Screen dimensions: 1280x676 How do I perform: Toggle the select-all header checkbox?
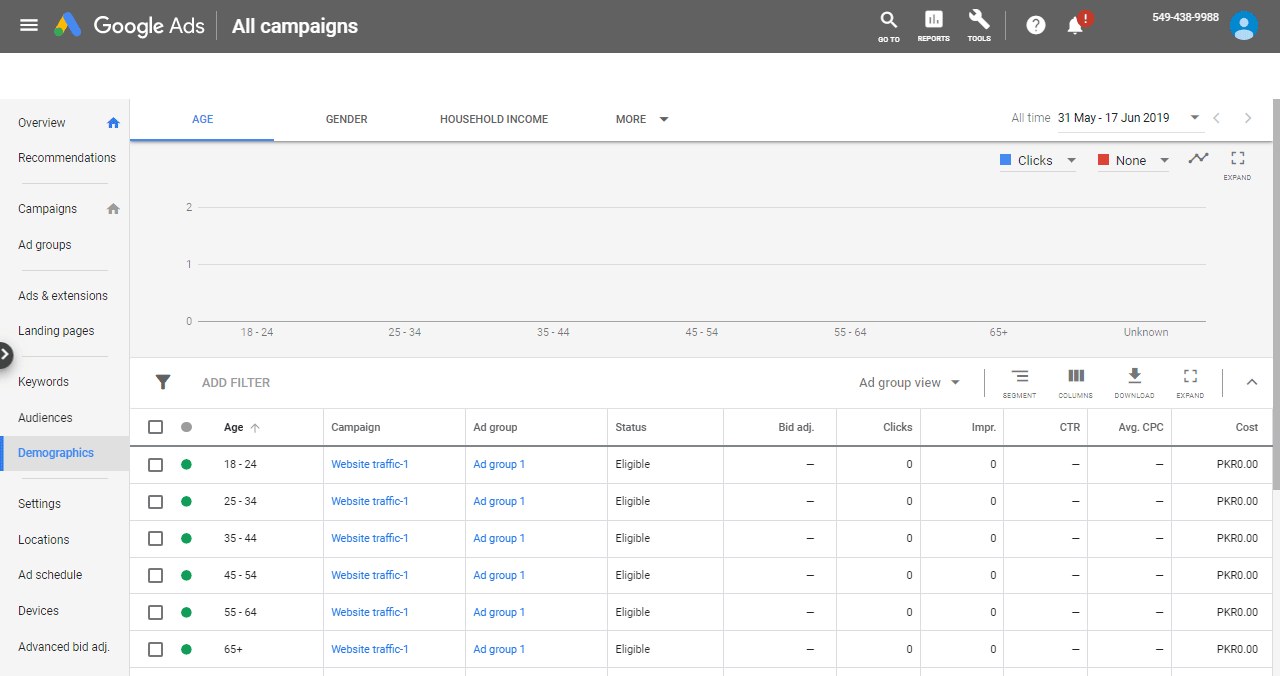coord(155,427)
